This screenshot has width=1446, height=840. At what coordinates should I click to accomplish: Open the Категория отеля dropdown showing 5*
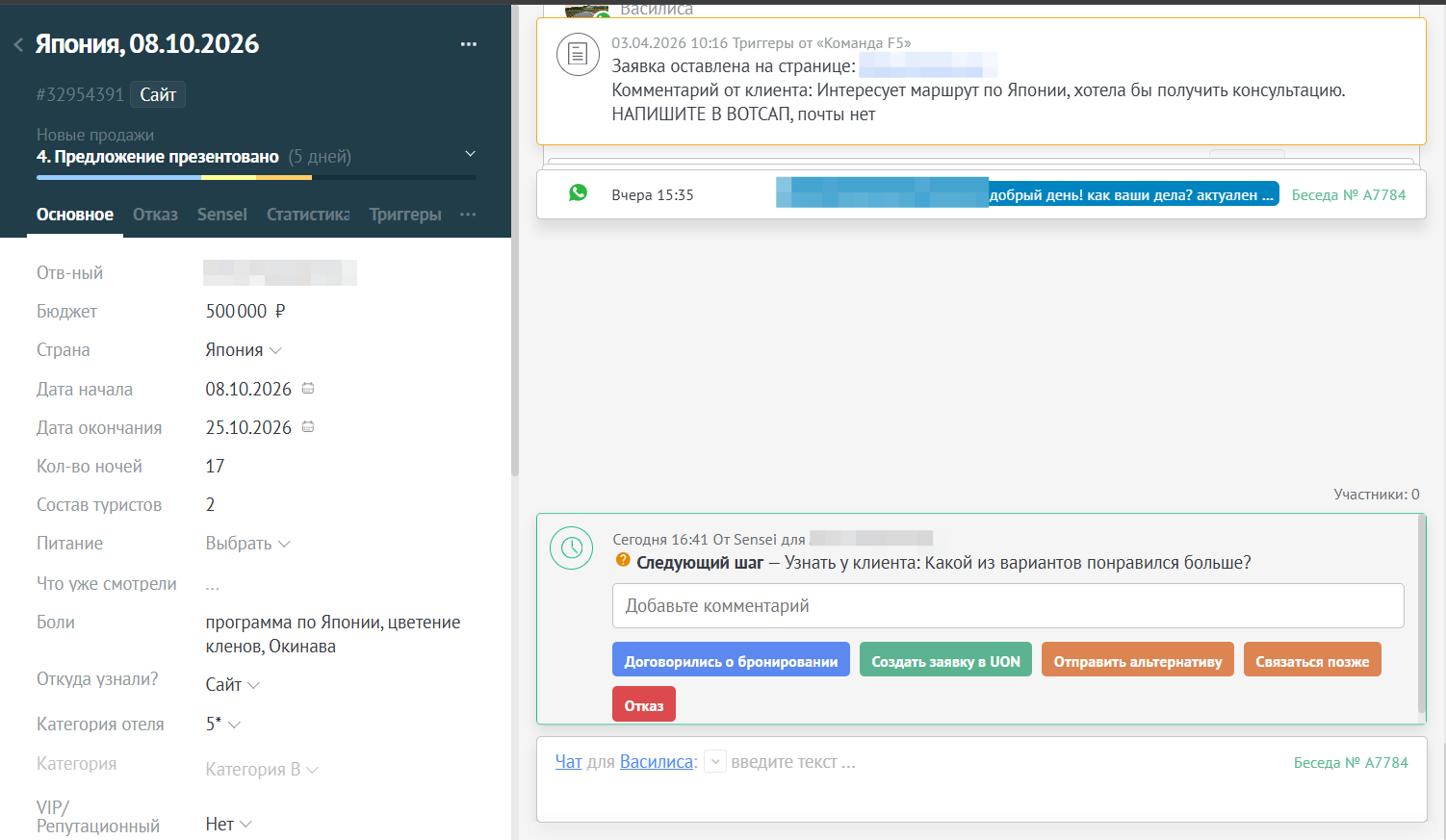(222, 724)
